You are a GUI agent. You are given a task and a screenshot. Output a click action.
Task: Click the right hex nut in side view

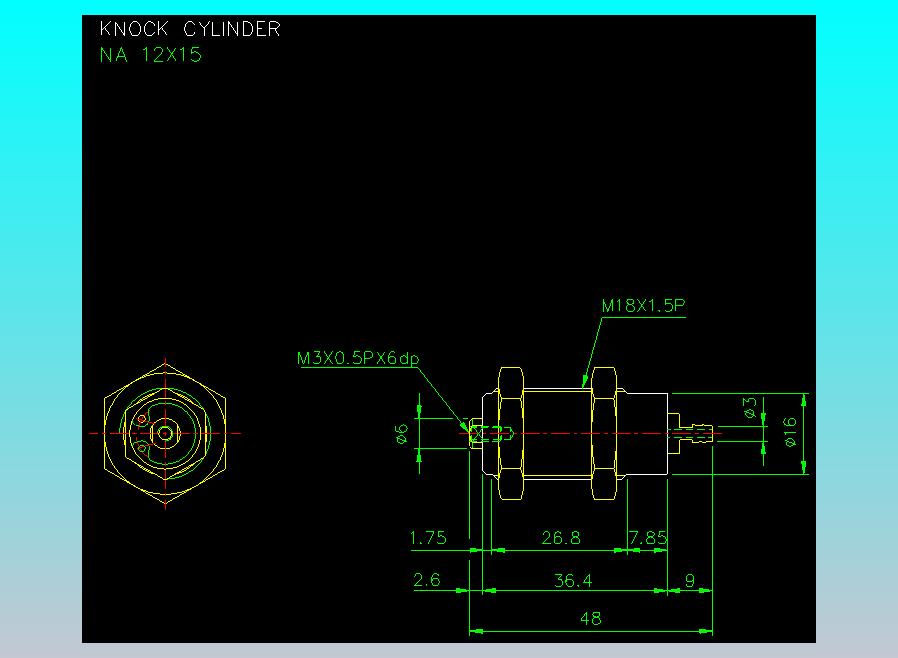coord(604,434)
